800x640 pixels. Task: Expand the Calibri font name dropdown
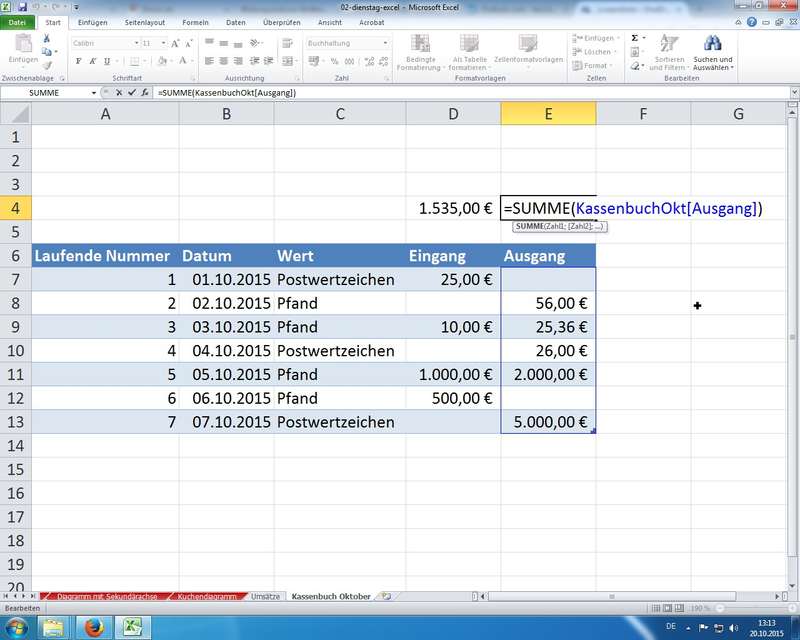(135, 44)
